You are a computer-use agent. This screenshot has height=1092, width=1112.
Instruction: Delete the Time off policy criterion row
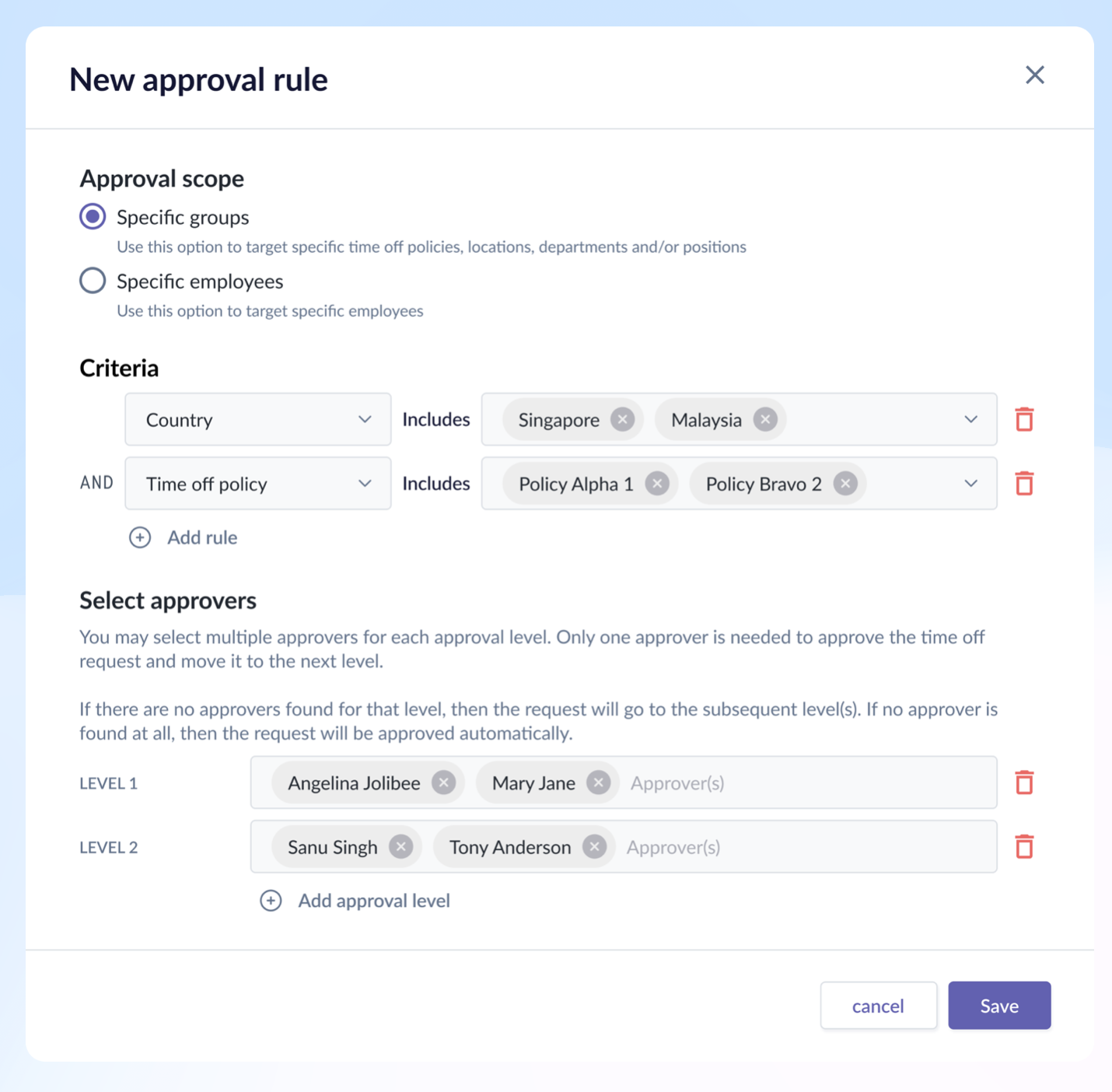coord(1023,483)
